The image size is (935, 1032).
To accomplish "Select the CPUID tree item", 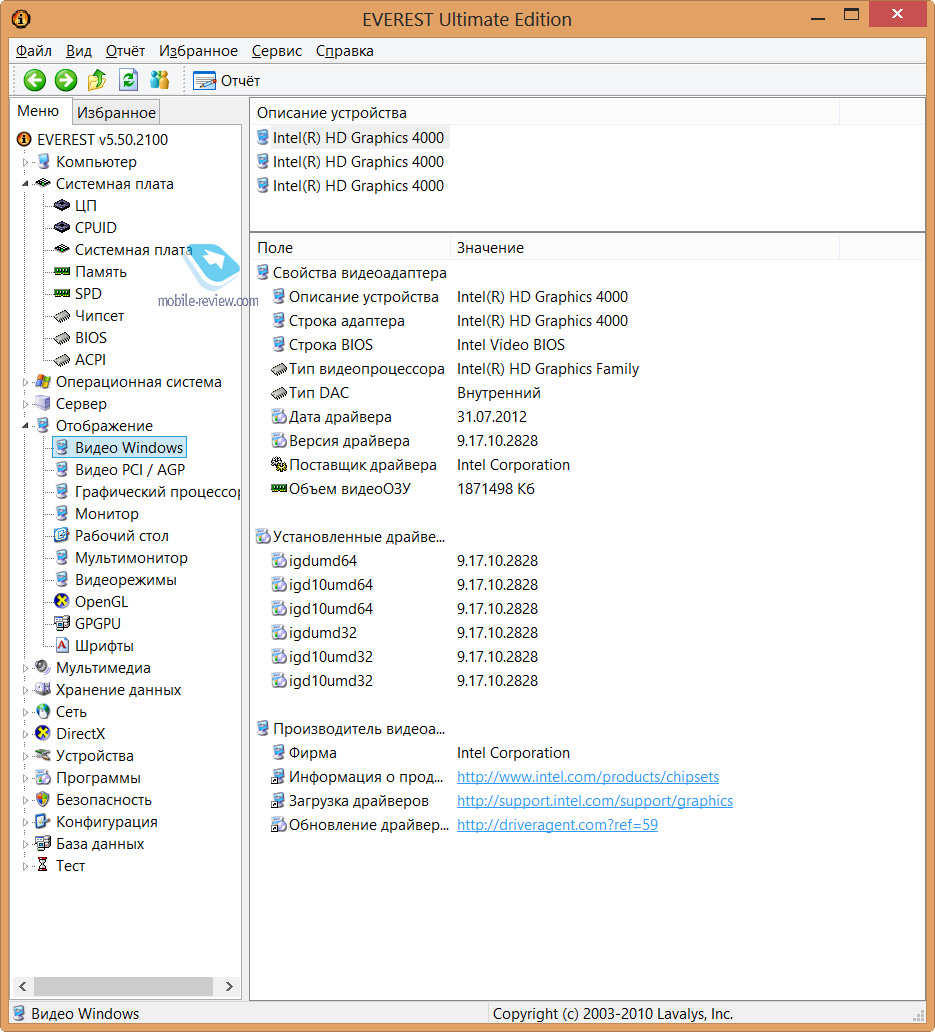I will [95, 228].
